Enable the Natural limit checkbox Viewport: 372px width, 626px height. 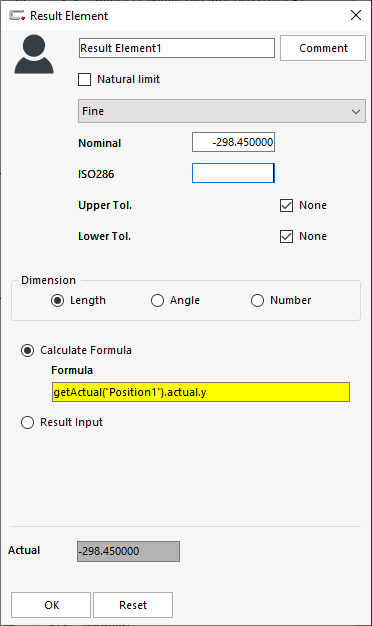85,79
